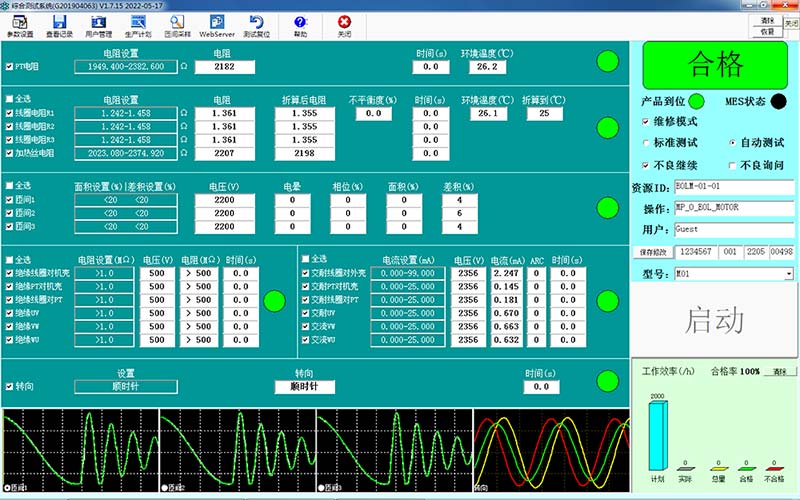The width and height of the screenshot is (800, 500).
Task: Click the 清除 button beside 合格率
Action: click(779, 371)
